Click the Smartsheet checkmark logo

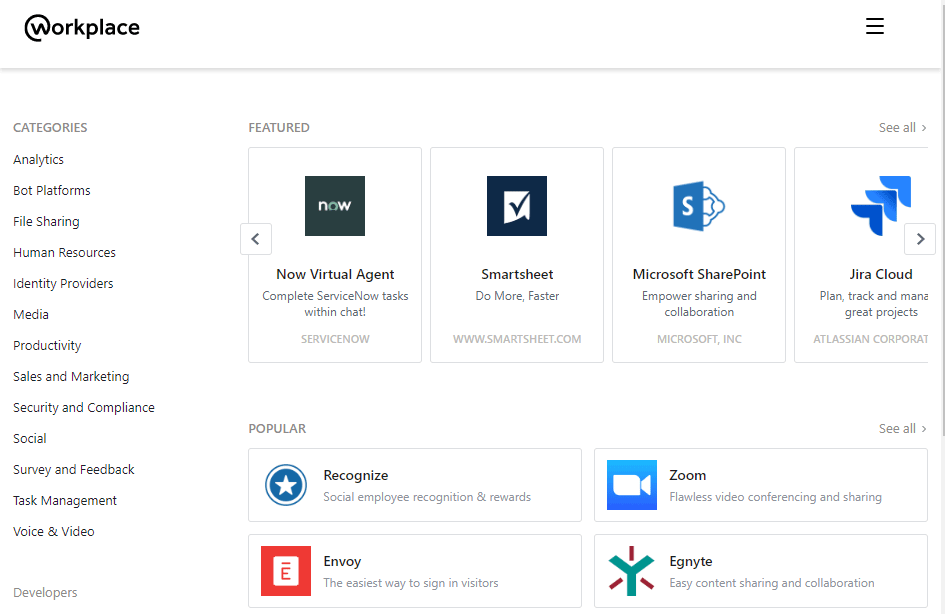pyautogui.click(x=517, y=206)
